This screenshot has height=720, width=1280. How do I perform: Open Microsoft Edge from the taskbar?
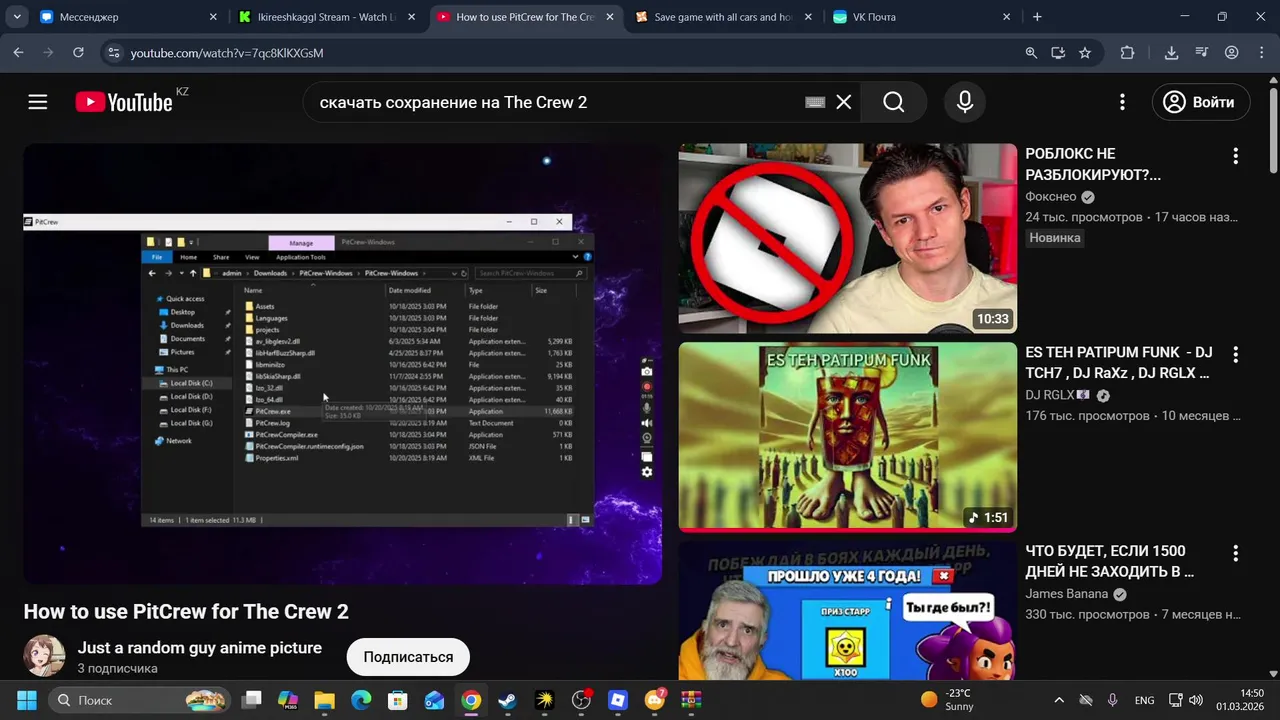click(361, 700)
